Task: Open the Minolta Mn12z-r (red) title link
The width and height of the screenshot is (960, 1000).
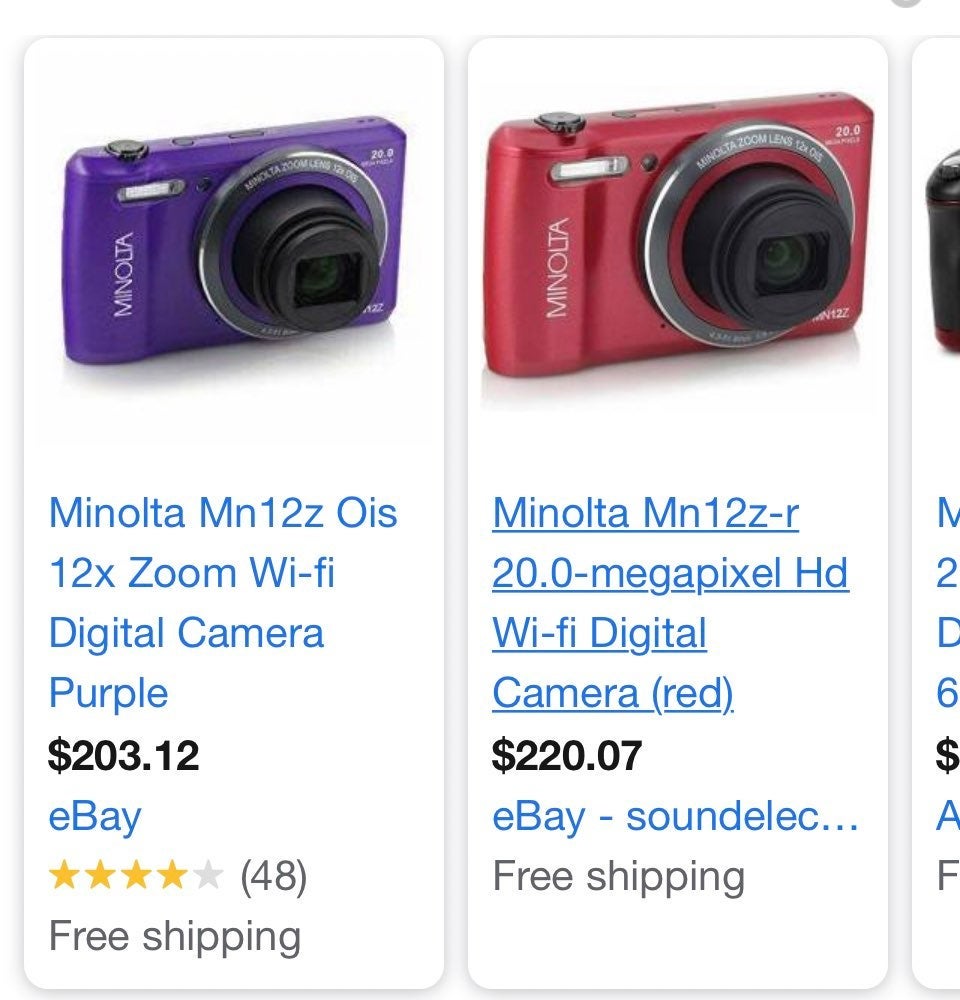Action: (x=669, y=603)
